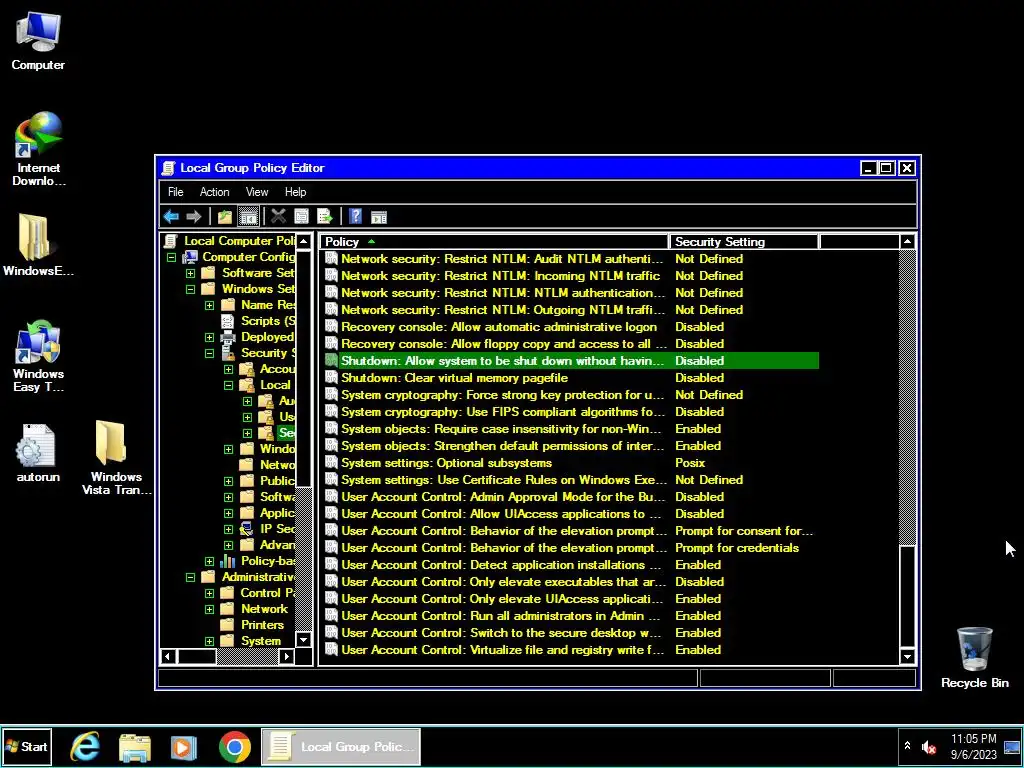This screenshot has width=1024, height=768.
Task: Click the Up One Level folder icon
Action: click(225, 216)
